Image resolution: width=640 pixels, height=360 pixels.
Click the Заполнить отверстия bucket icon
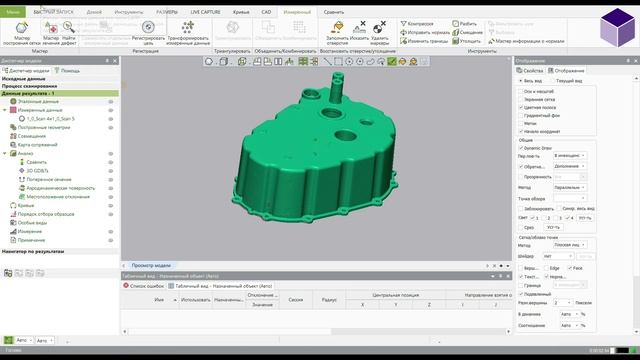pyautogui.click(x=337, y=28)
